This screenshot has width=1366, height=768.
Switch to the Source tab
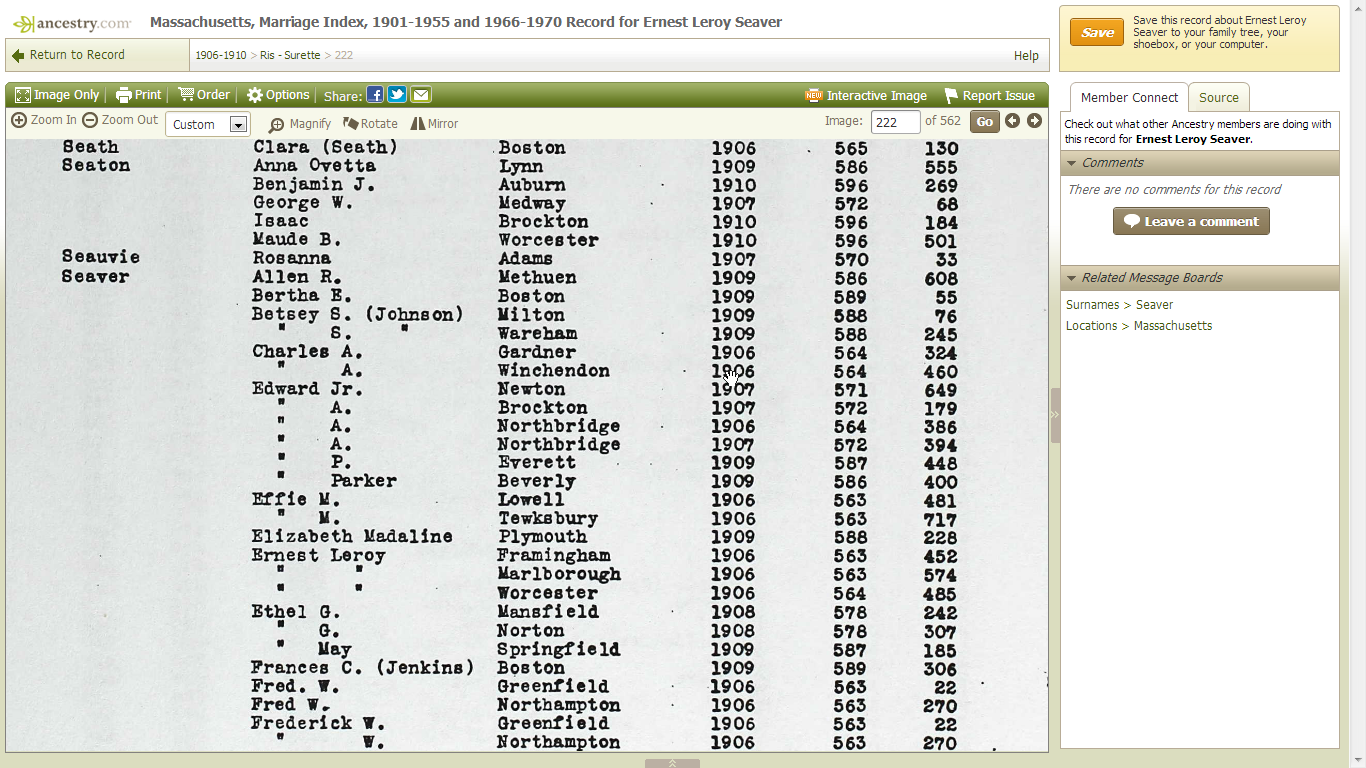tap(1219, 98)
